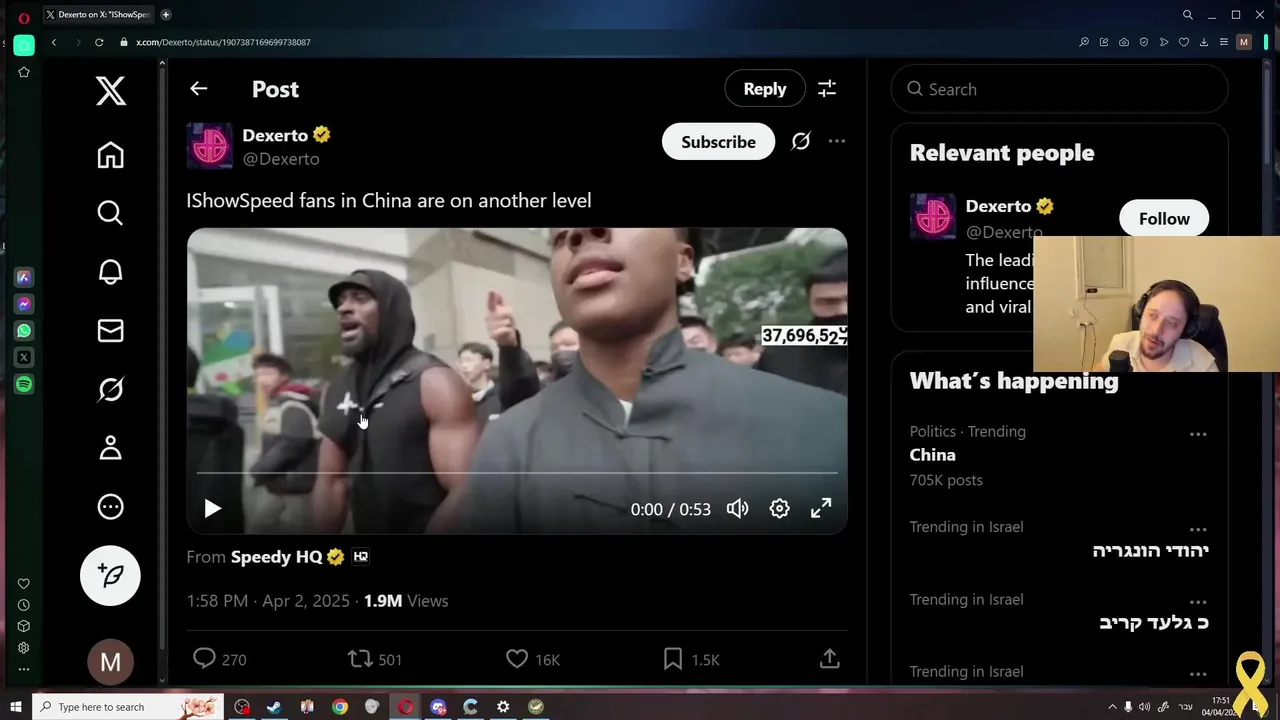Subscribe to Dexerto

pos(718,142)
